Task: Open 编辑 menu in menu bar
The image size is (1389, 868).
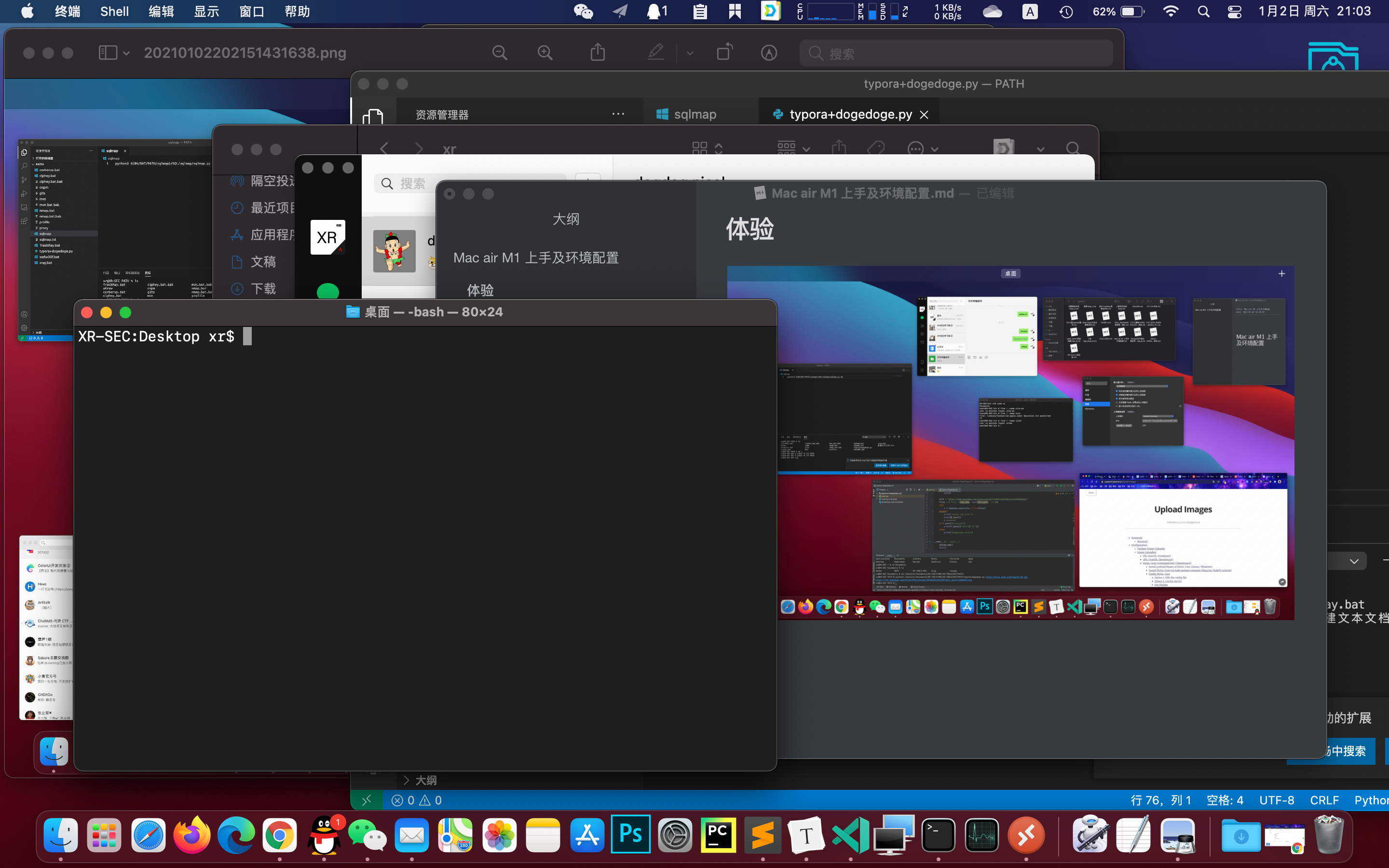Action: coord(161,12)
